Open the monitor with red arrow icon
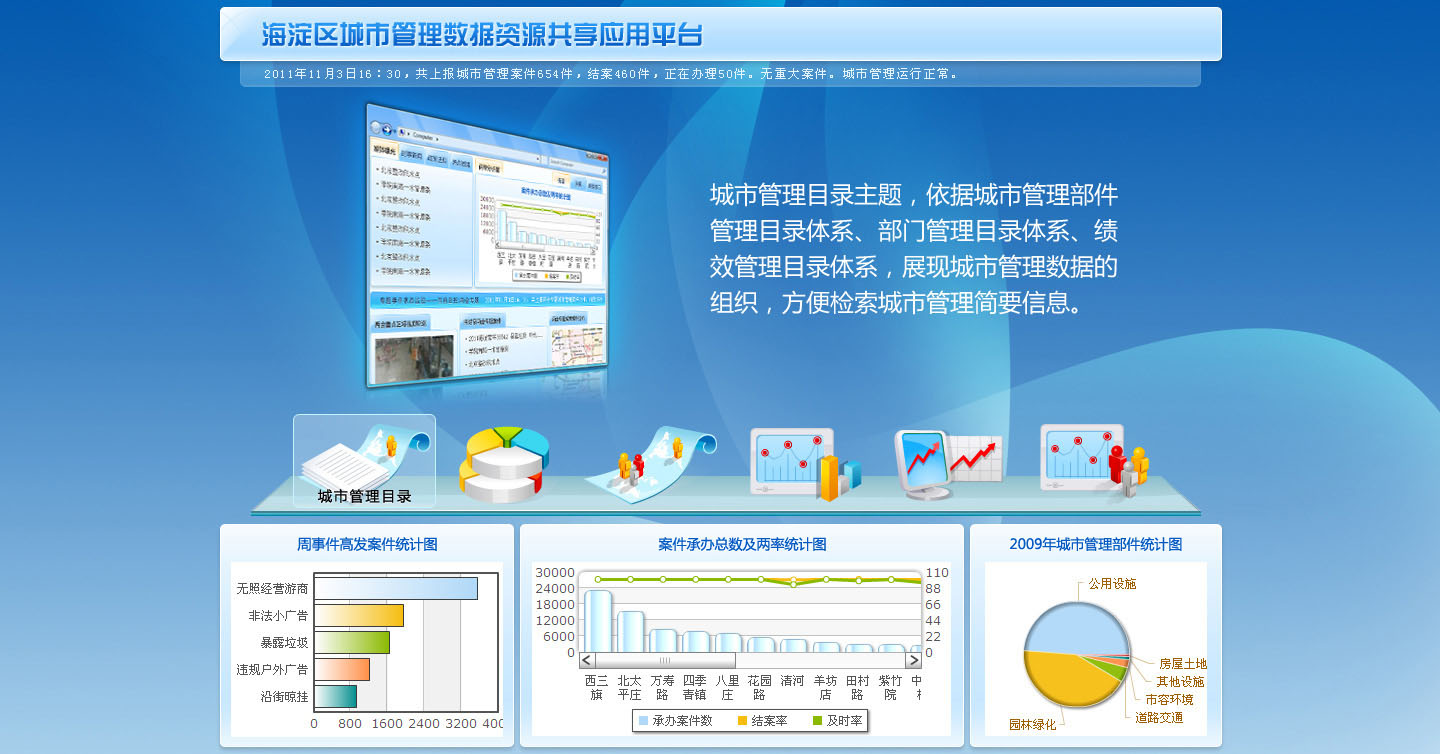The height and width of the screenshot is (754, 1440). (948, 465)
